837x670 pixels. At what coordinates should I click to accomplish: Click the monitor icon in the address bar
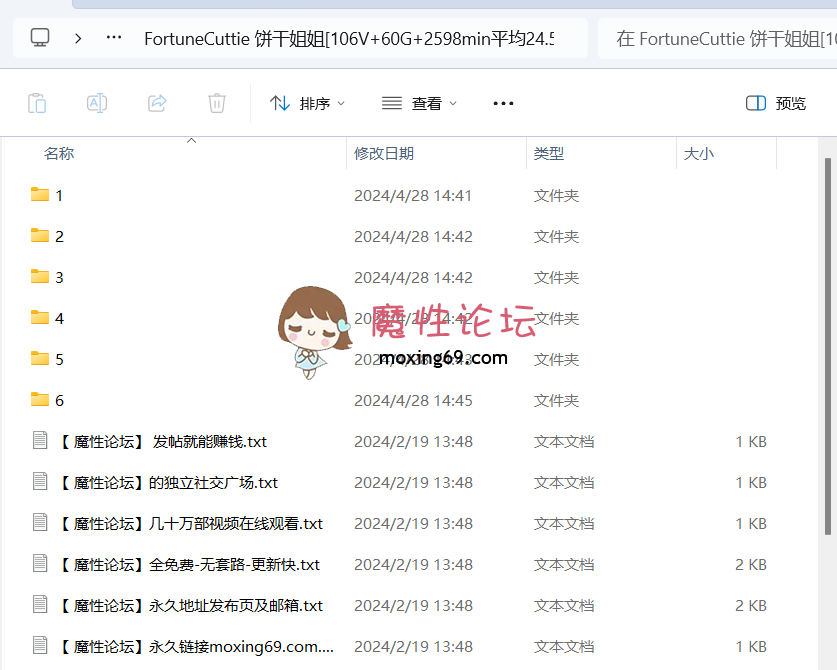pyautogui.click(x=39, y=38)
